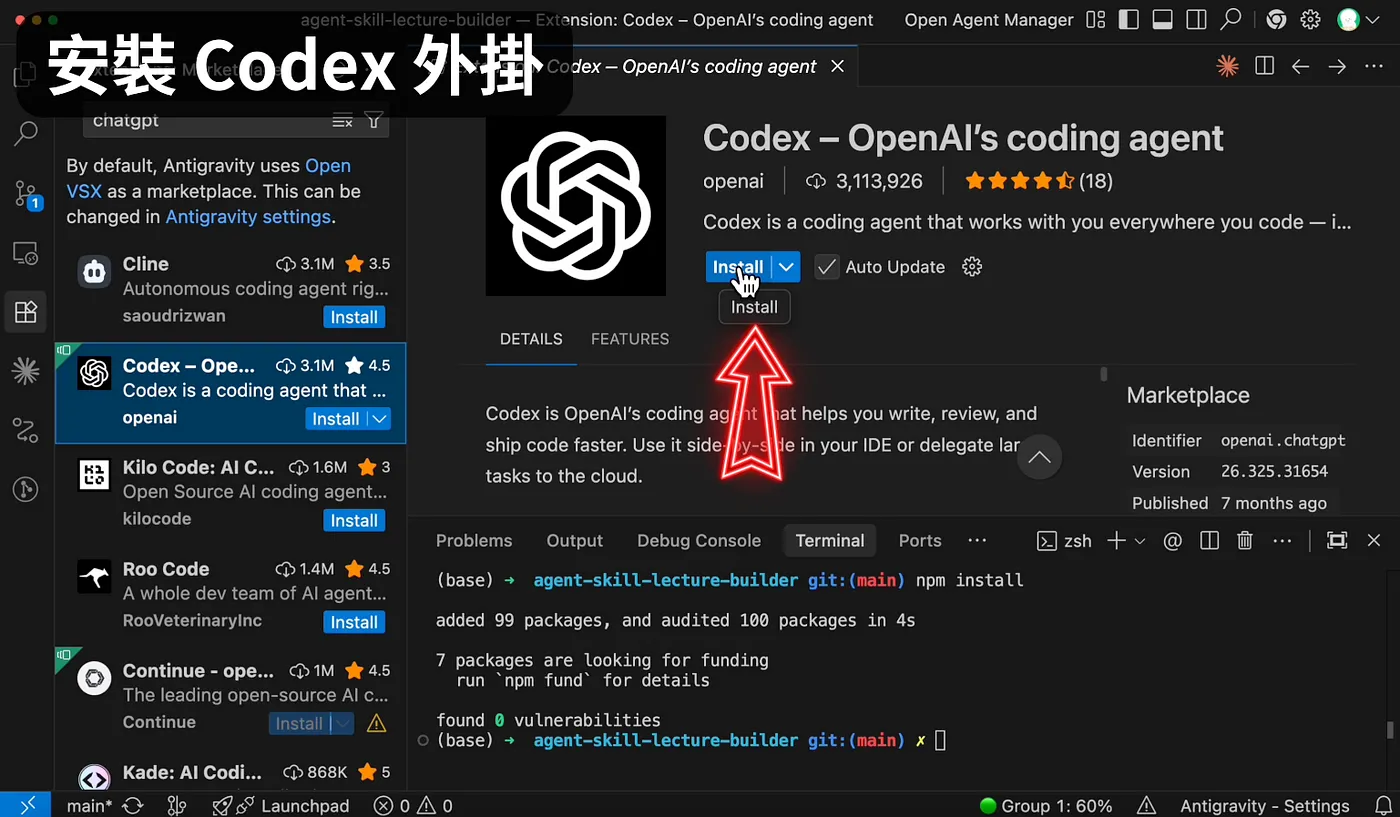Switch to the Problems panel tab
Viewport: 1400px width, 817px height.
(474, 541)
